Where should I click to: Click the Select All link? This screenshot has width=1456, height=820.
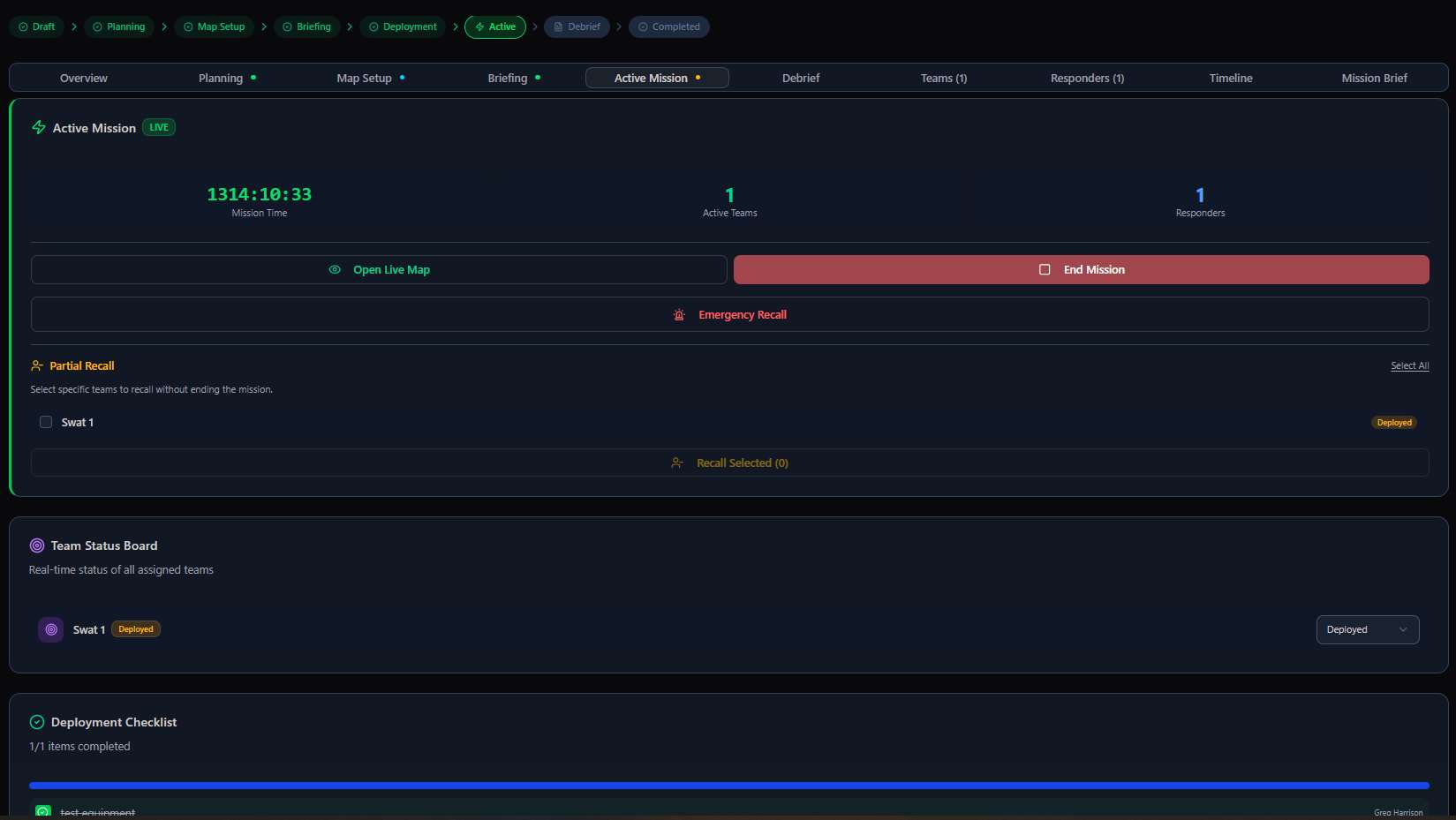[1409, 365]
